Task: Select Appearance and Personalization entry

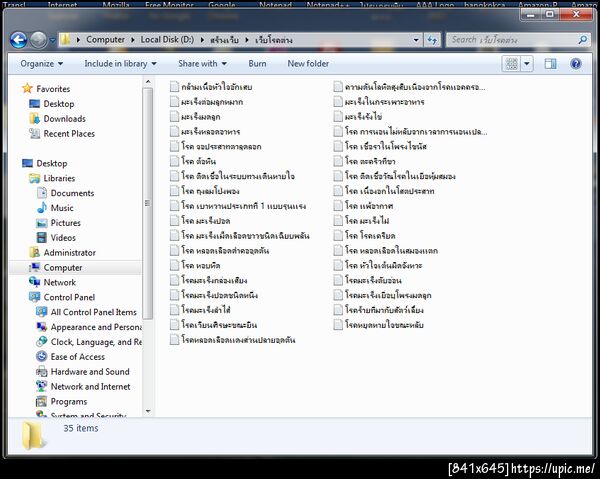Action: [x=96, y=327]
